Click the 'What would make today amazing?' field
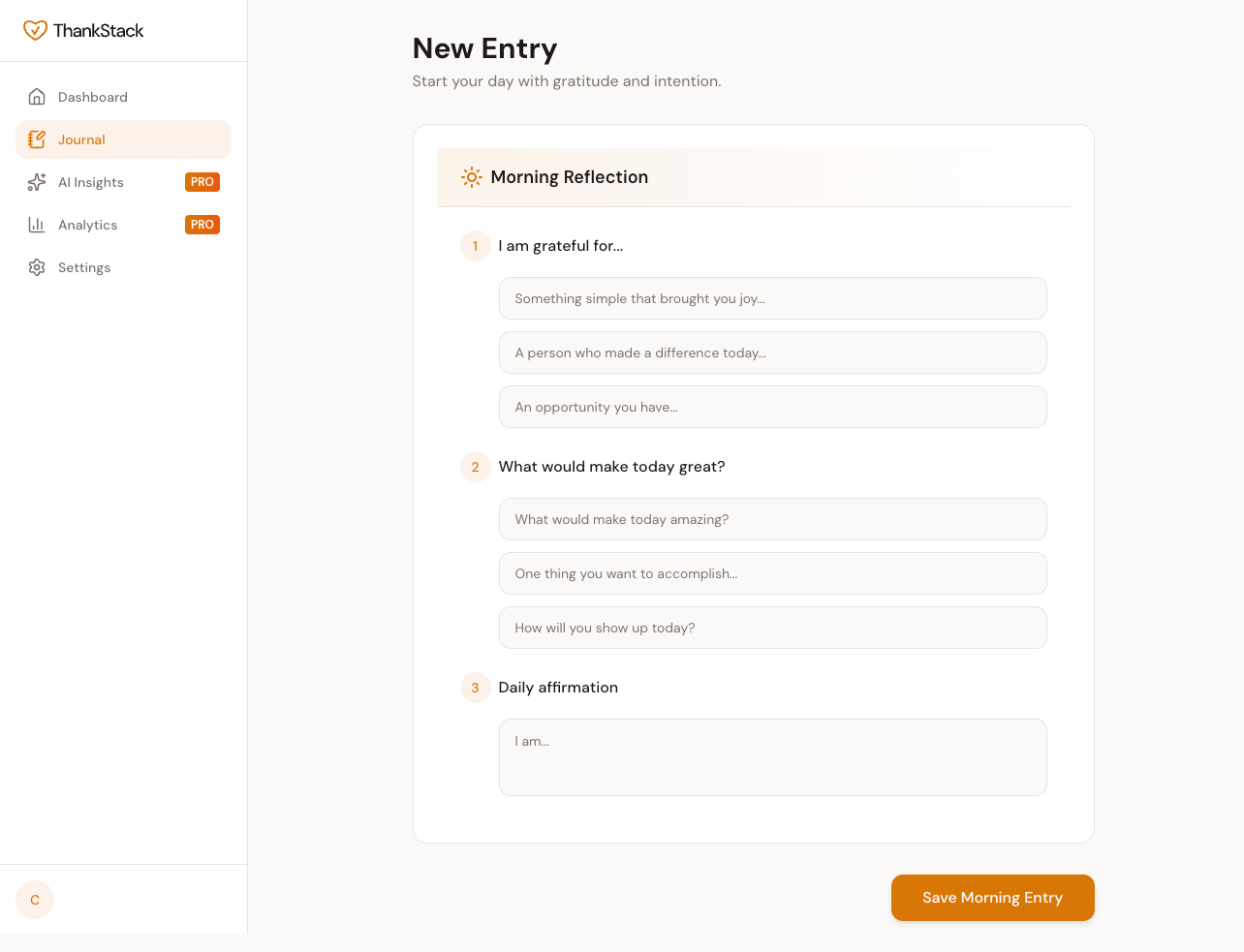The width and height of the screenshot is (1244, 952). click(772, 519)
